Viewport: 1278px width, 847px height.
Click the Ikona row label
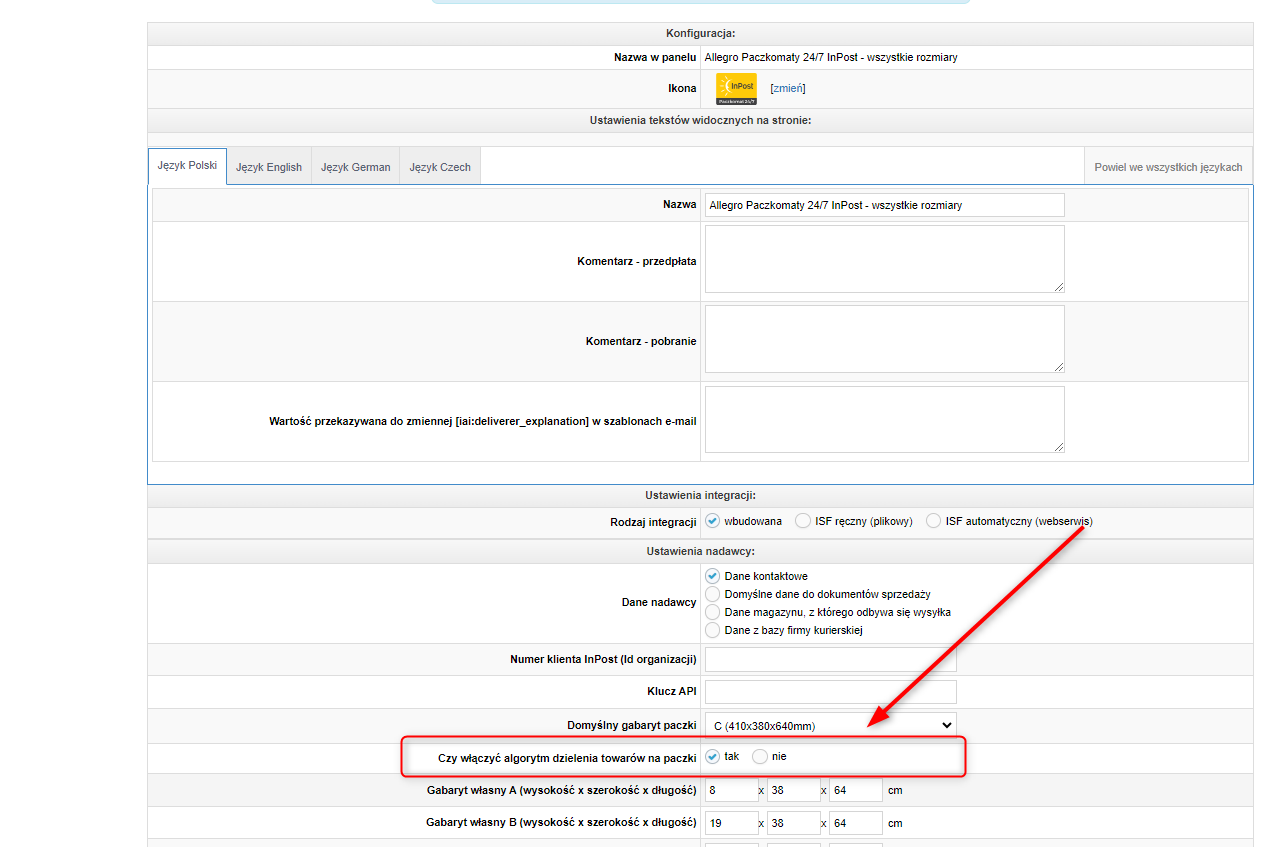[682, 89]
